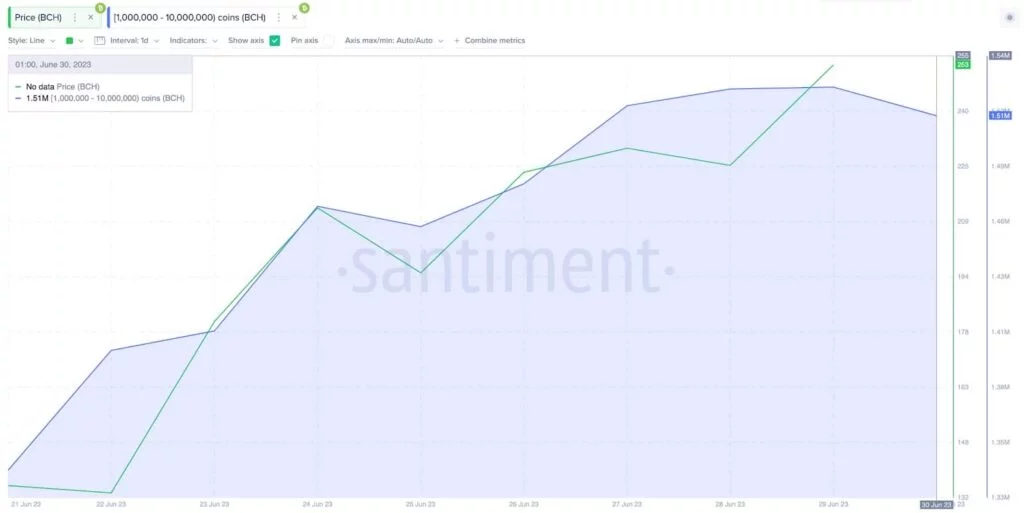Screen dimensions: 1024x513
Task: Click the 23 Jun 23 axis date
Action: click(x=214, y=505)
